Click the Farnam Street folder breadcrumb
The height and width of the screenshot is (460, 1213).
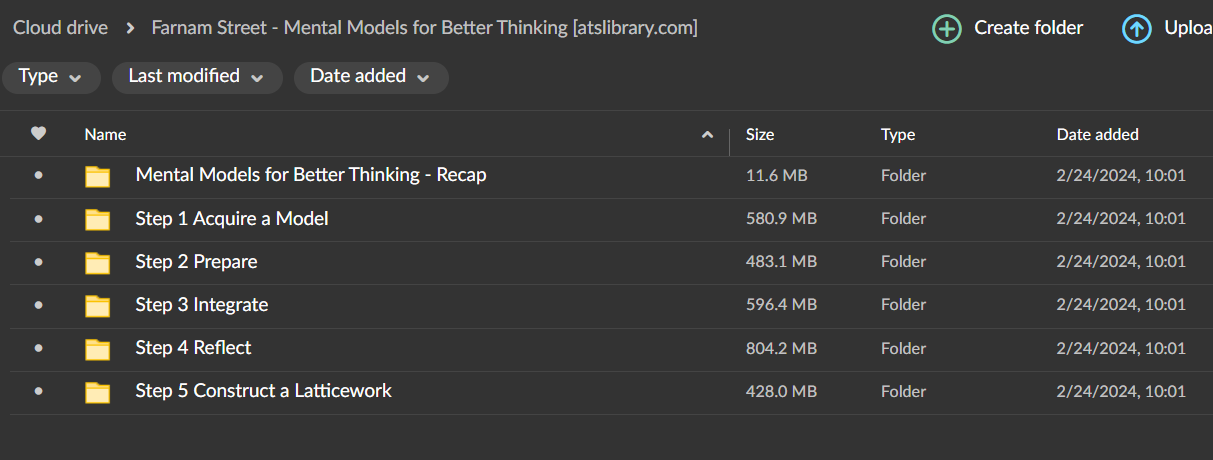tap(425, 28)
